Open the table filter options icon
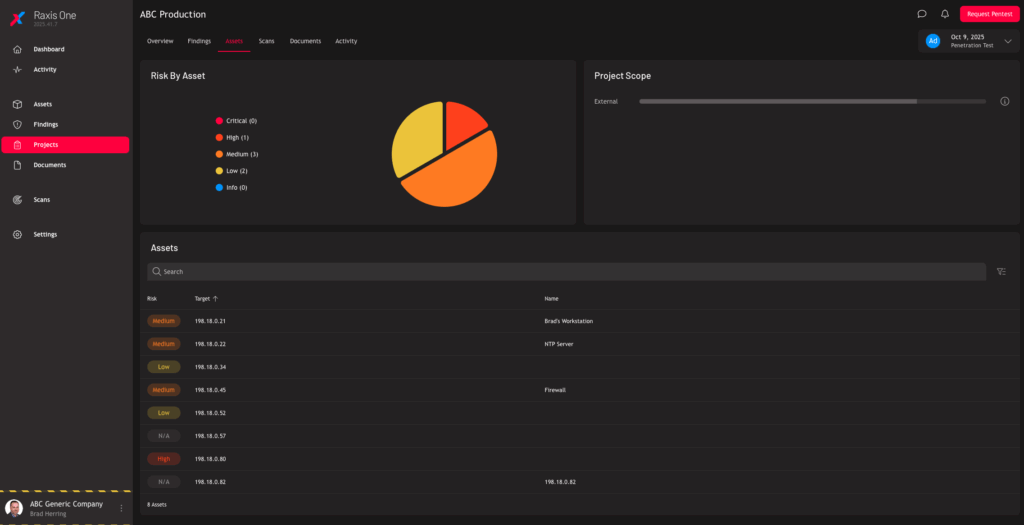 pyautogui.click(x=1001, y=272)
